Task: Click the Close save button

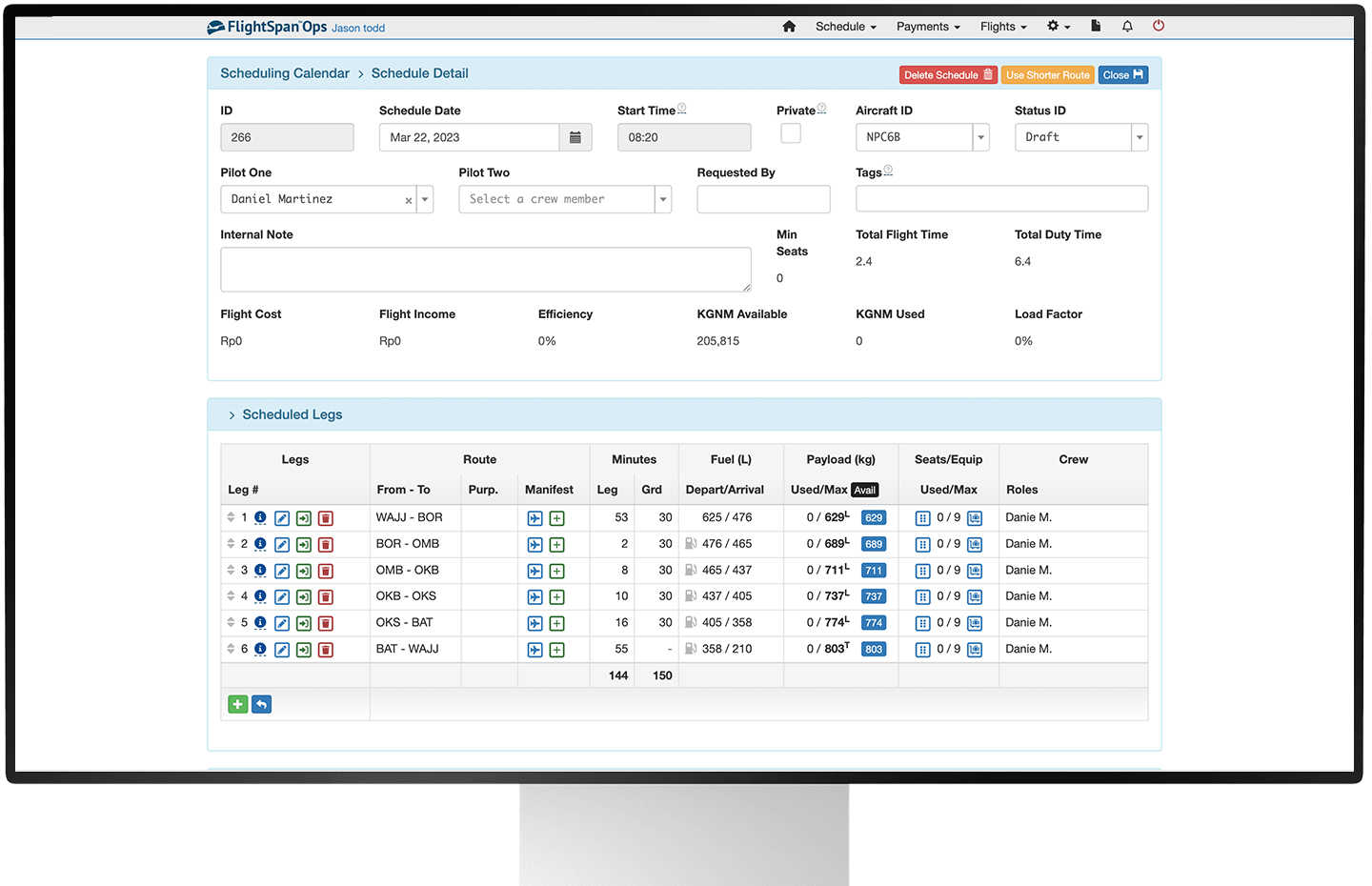Action: coord(1123,75)
